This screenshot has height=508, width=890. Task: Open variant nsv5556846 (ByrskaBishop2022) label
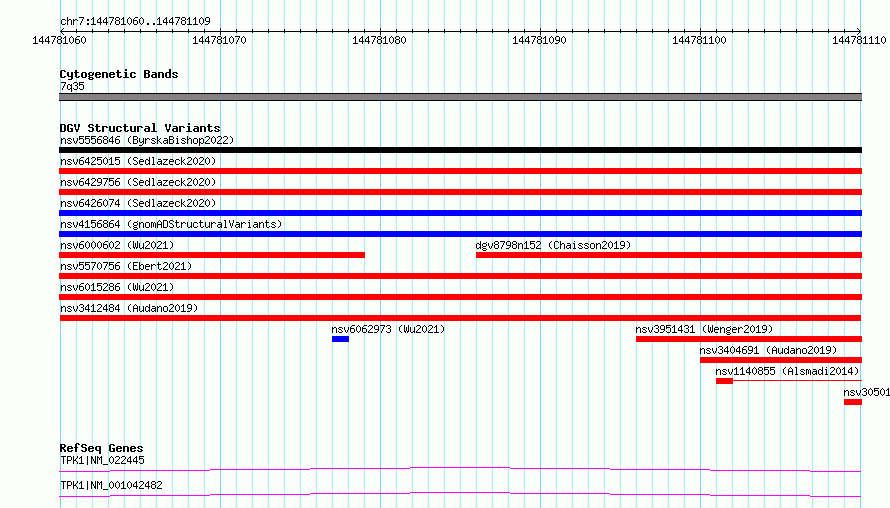(147, 140)
